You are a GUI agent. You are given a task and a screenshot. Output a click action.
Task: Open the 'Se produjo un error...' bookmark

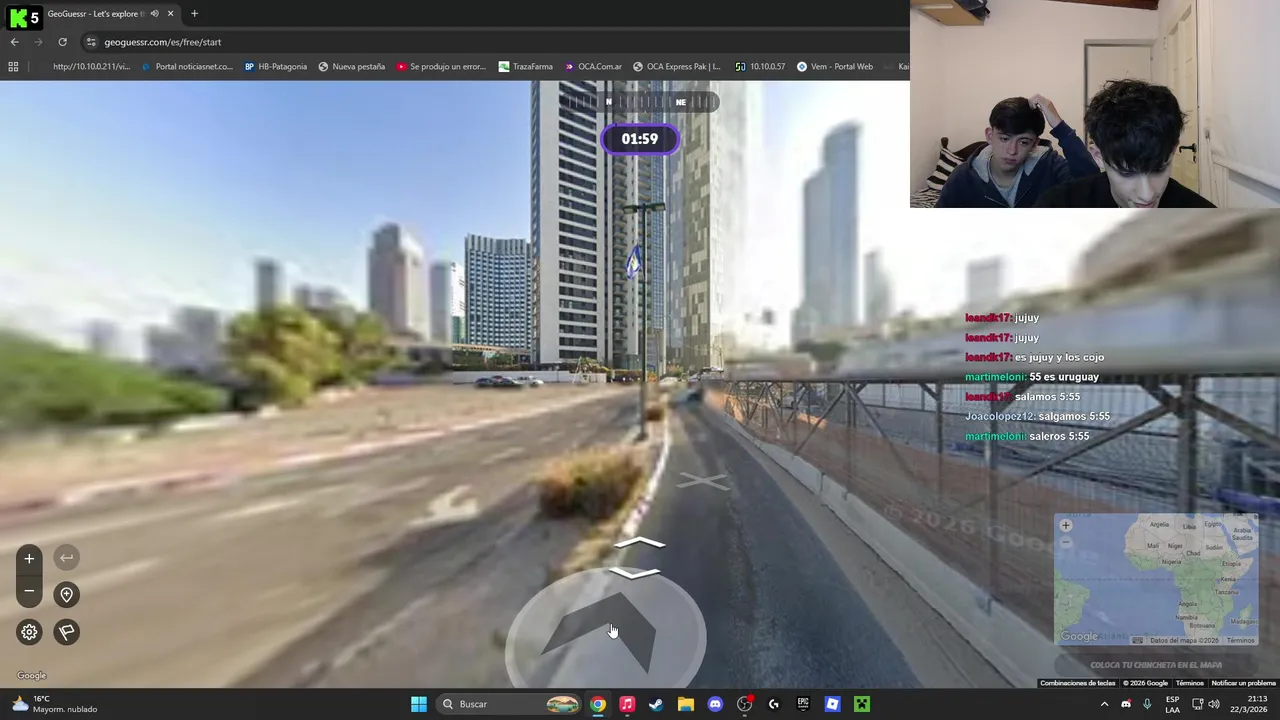click(x=440, y=66)
